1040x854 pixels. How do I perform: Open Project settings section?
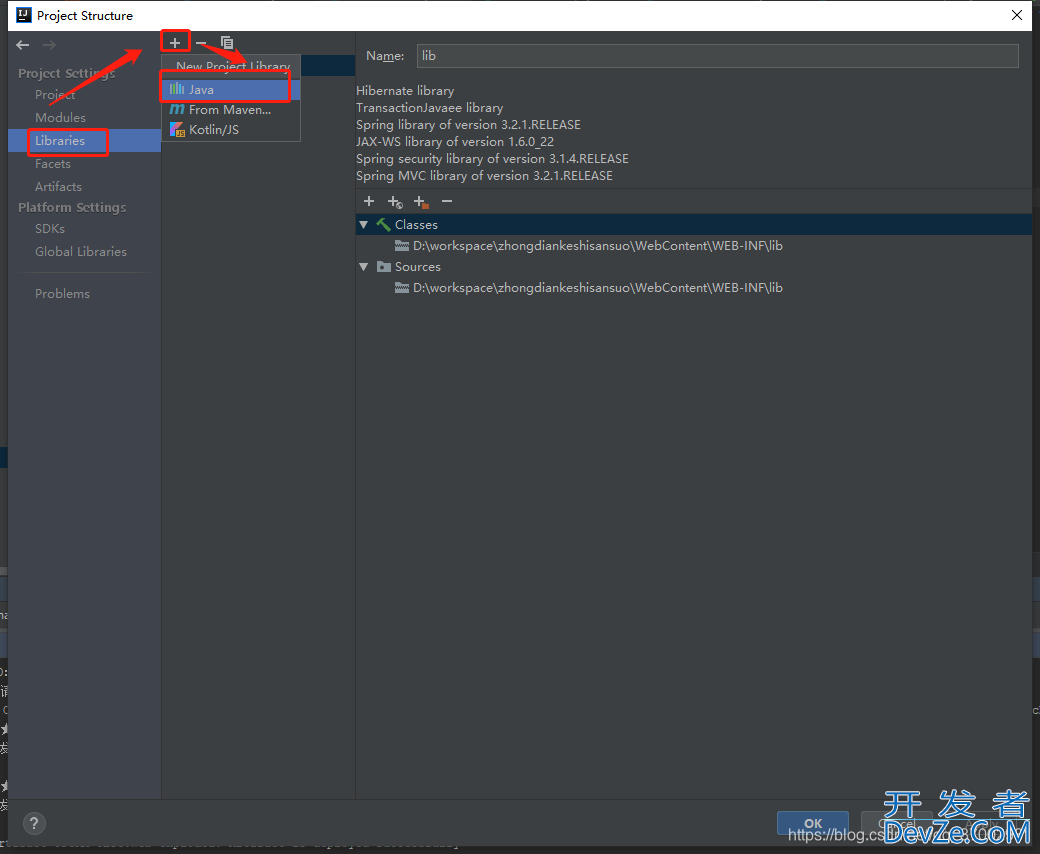click(x=55, y=95)
